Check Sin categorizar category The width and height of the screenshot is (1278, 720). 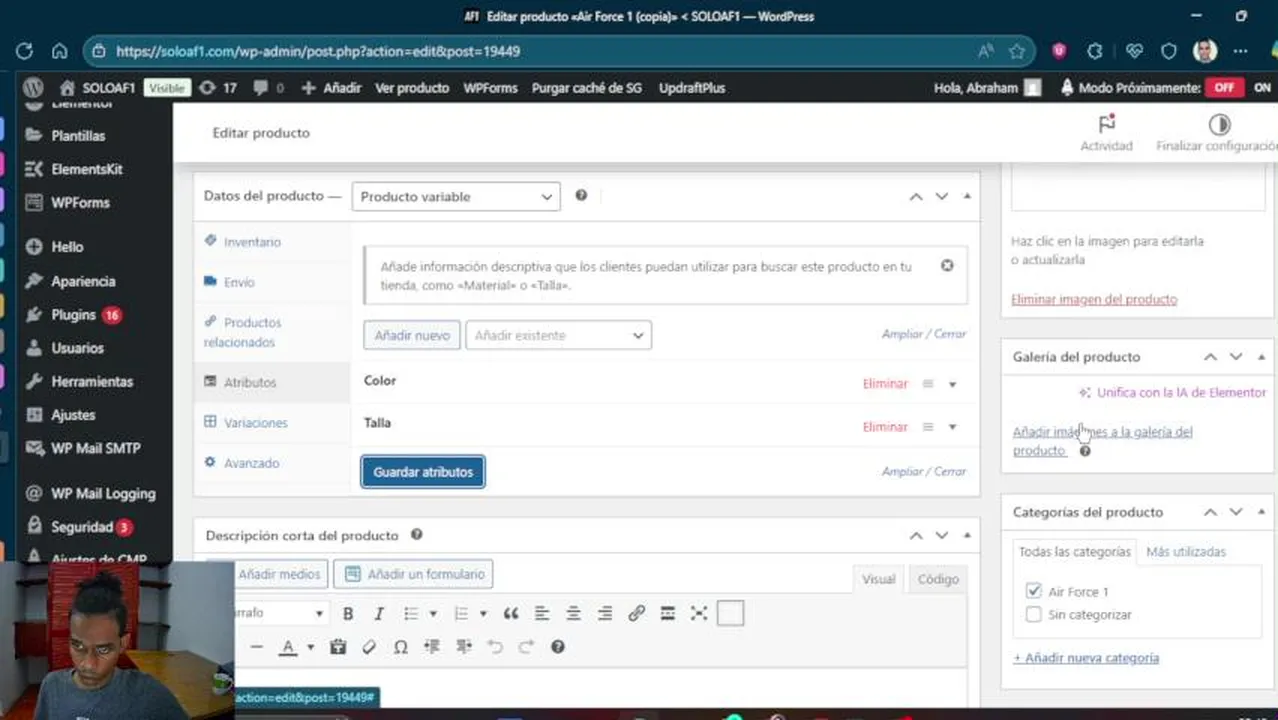(x=1034, y=615)
